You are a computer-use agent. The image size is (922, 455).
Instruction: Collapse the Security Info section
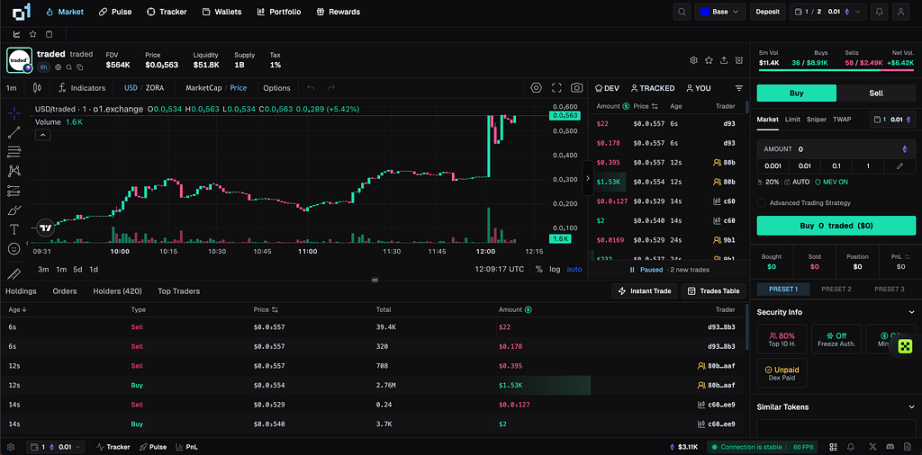(x=909, y=312)
